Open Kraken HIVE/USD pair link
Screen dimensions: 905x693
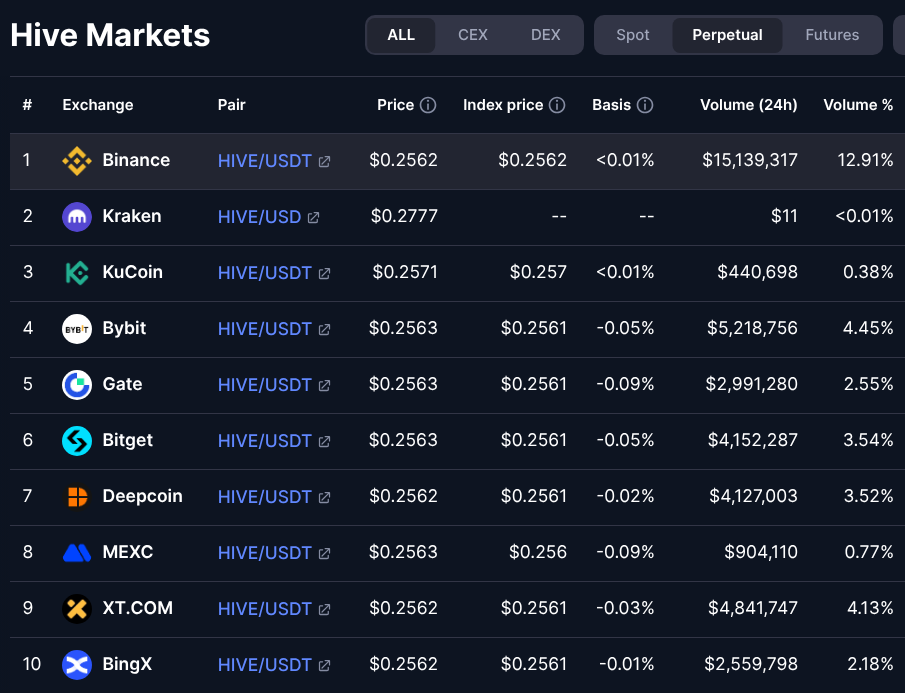pos(259,217)
